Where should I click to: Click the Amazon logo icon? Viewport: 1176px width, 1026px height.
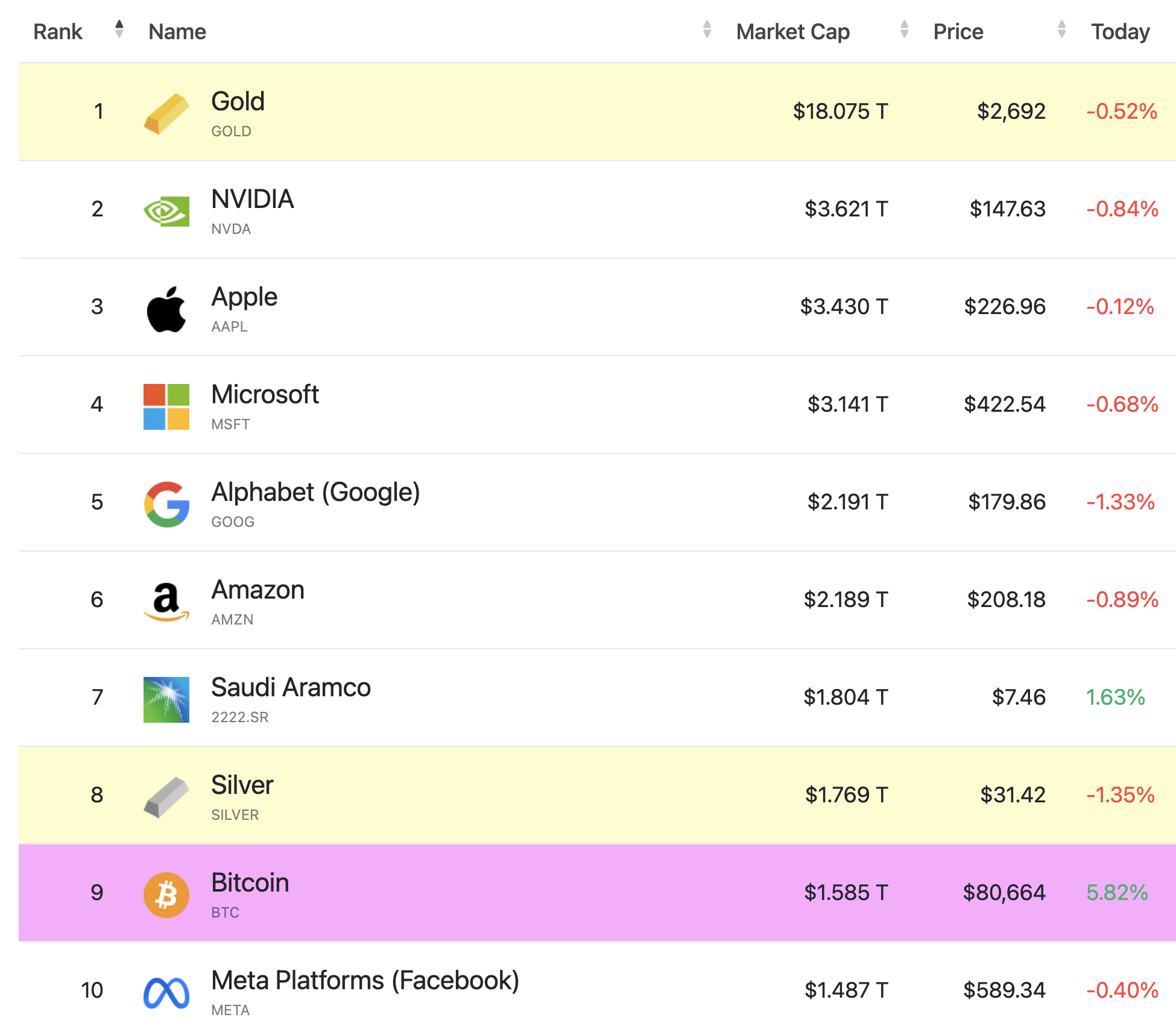(x=166, y=602)
